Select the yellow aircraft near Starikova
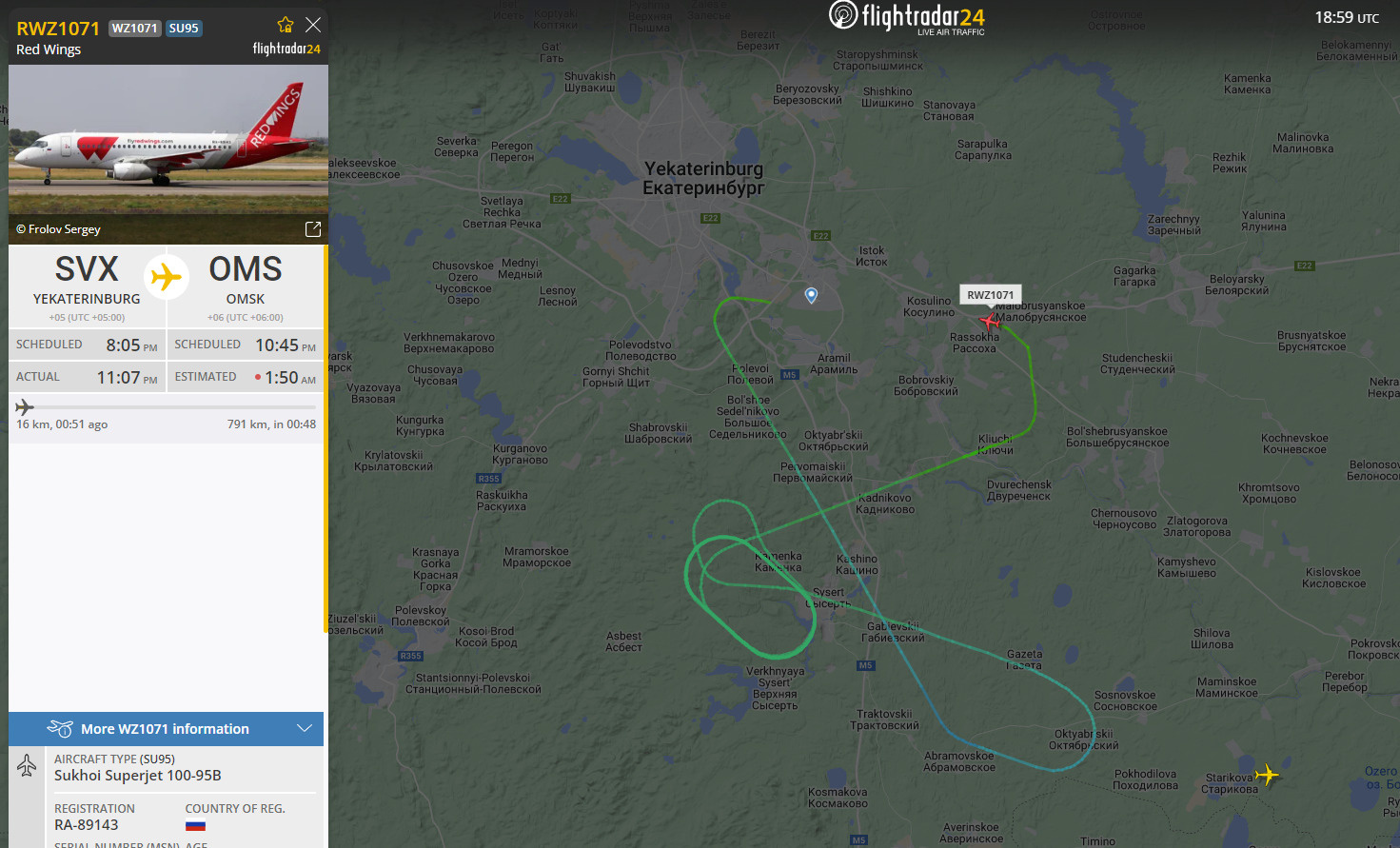 pos(1267,775)
